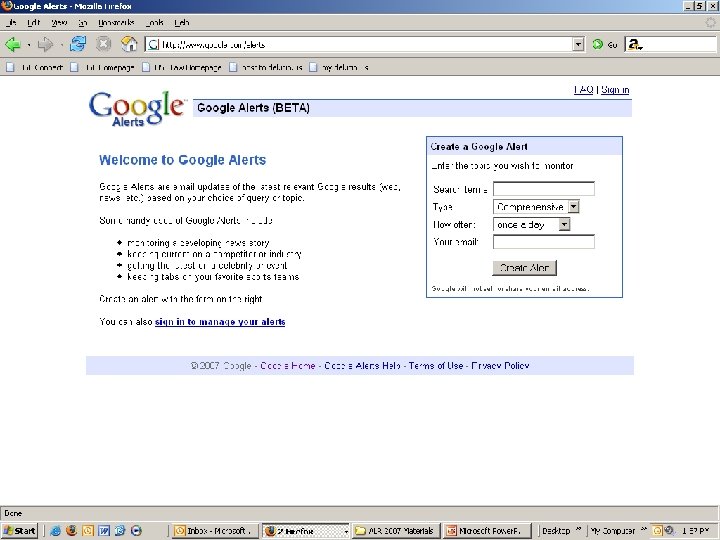Image resolution: width=720 pixels, height=540 pixels.
Task: Go to the Home page icon
Action: tap(129, 44)
